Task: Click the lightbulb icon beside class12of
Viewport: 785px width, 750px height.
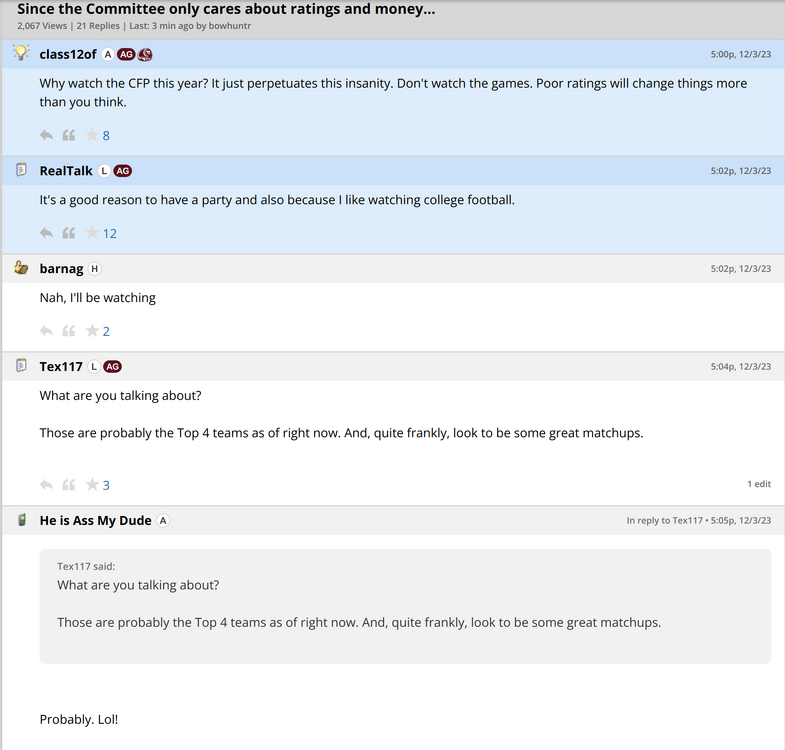Action: point(21,53)
